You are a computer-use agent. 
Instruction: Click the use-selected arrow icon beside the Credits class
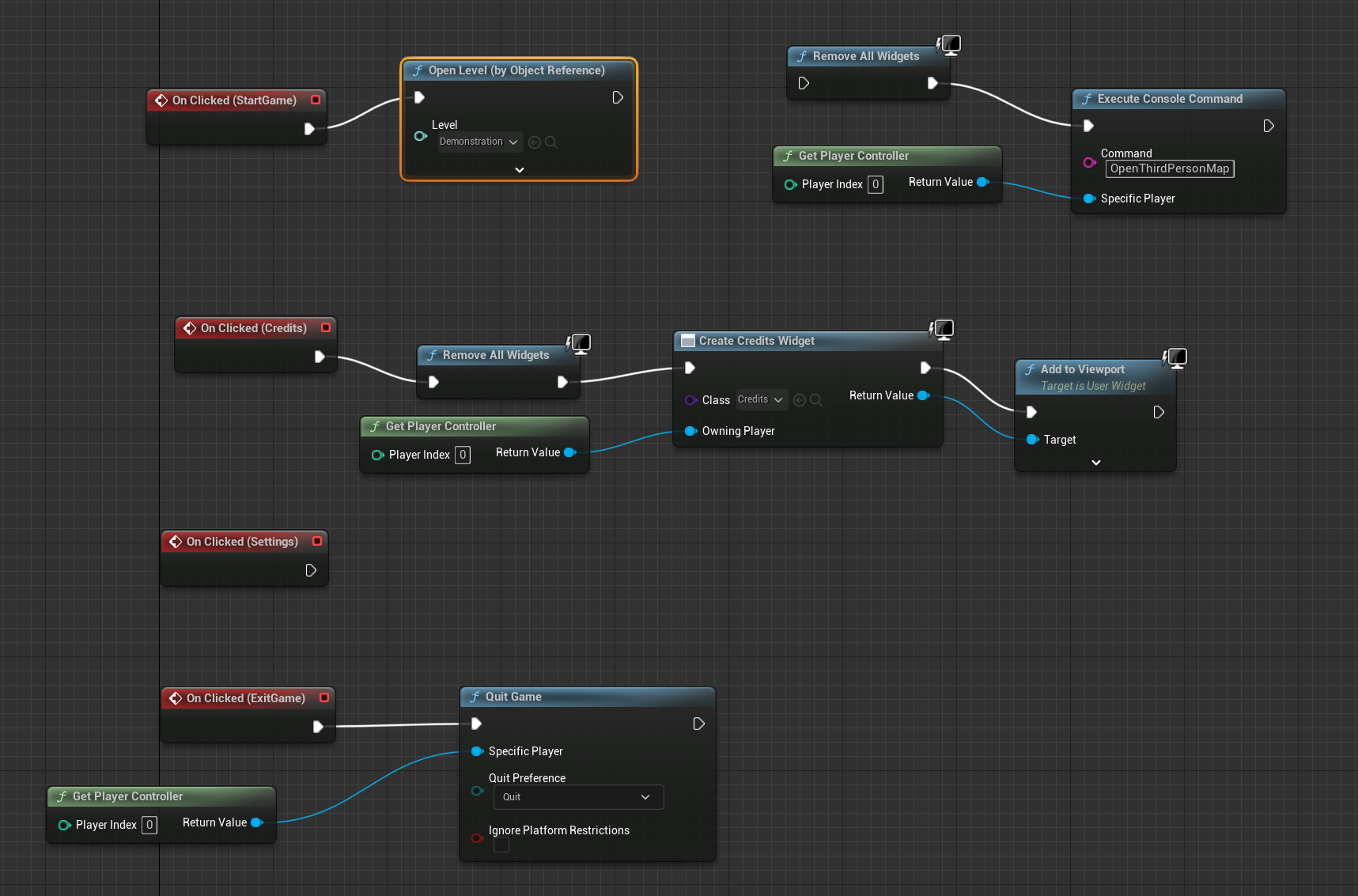800,400
